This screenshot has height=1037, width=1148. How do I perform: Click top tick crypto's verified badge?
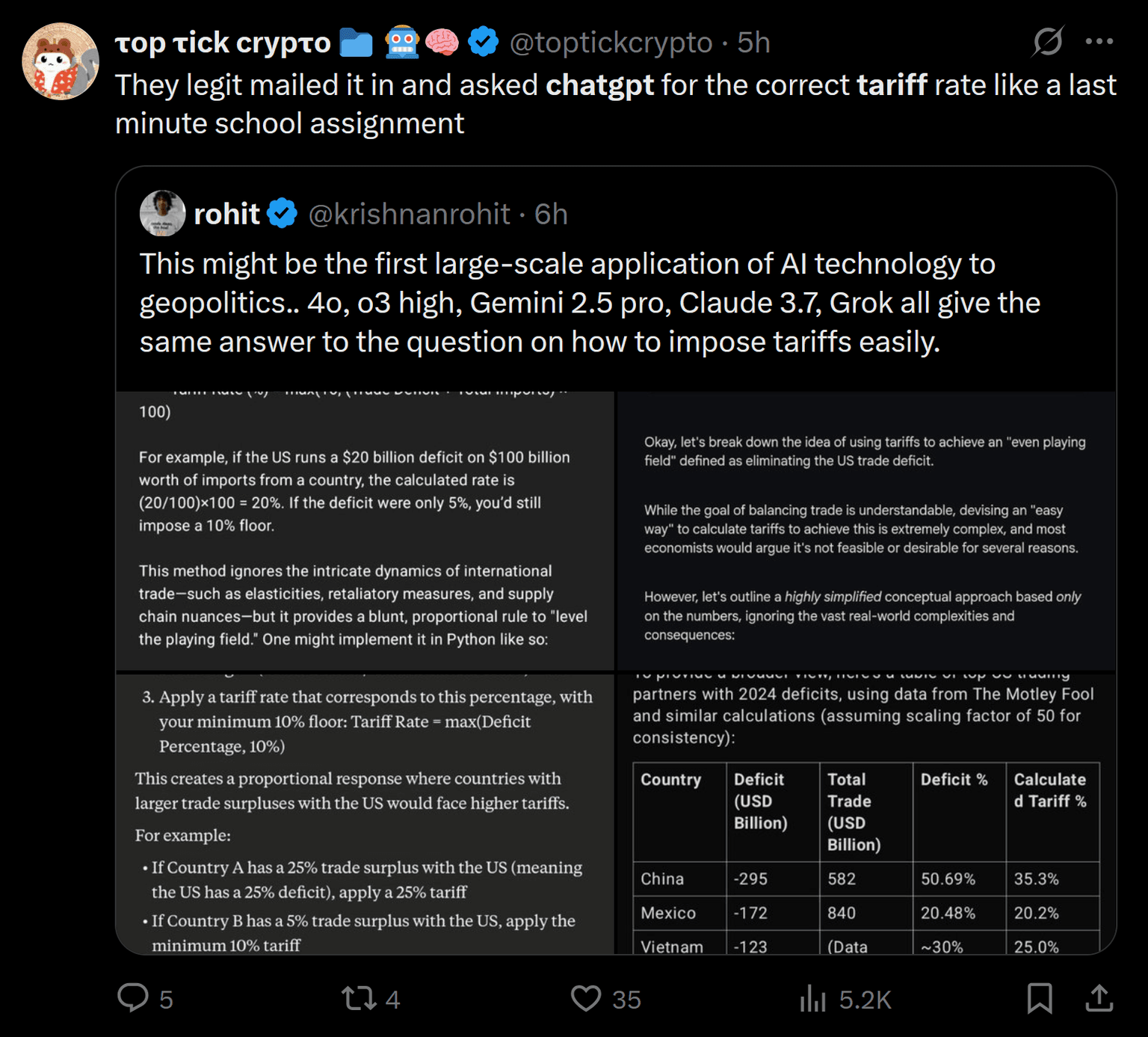point(484,42)
